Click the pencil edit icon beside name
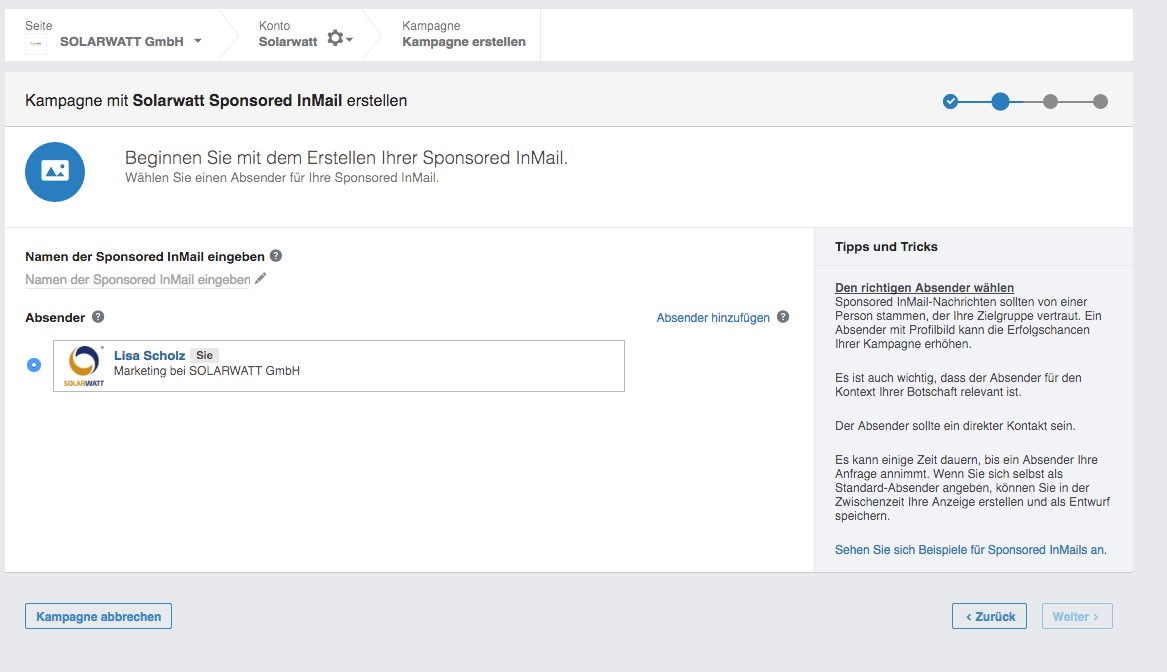 [260, 278]
